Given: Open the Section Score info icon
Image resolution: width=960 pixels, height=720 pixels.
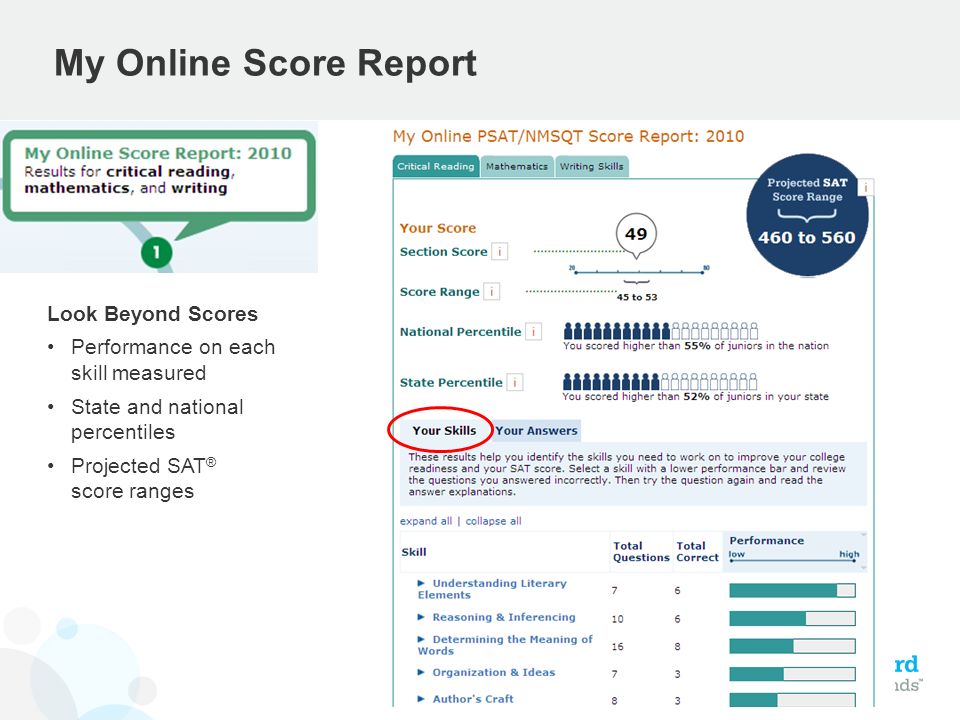Looking at the screenshot, I should 500,252.
